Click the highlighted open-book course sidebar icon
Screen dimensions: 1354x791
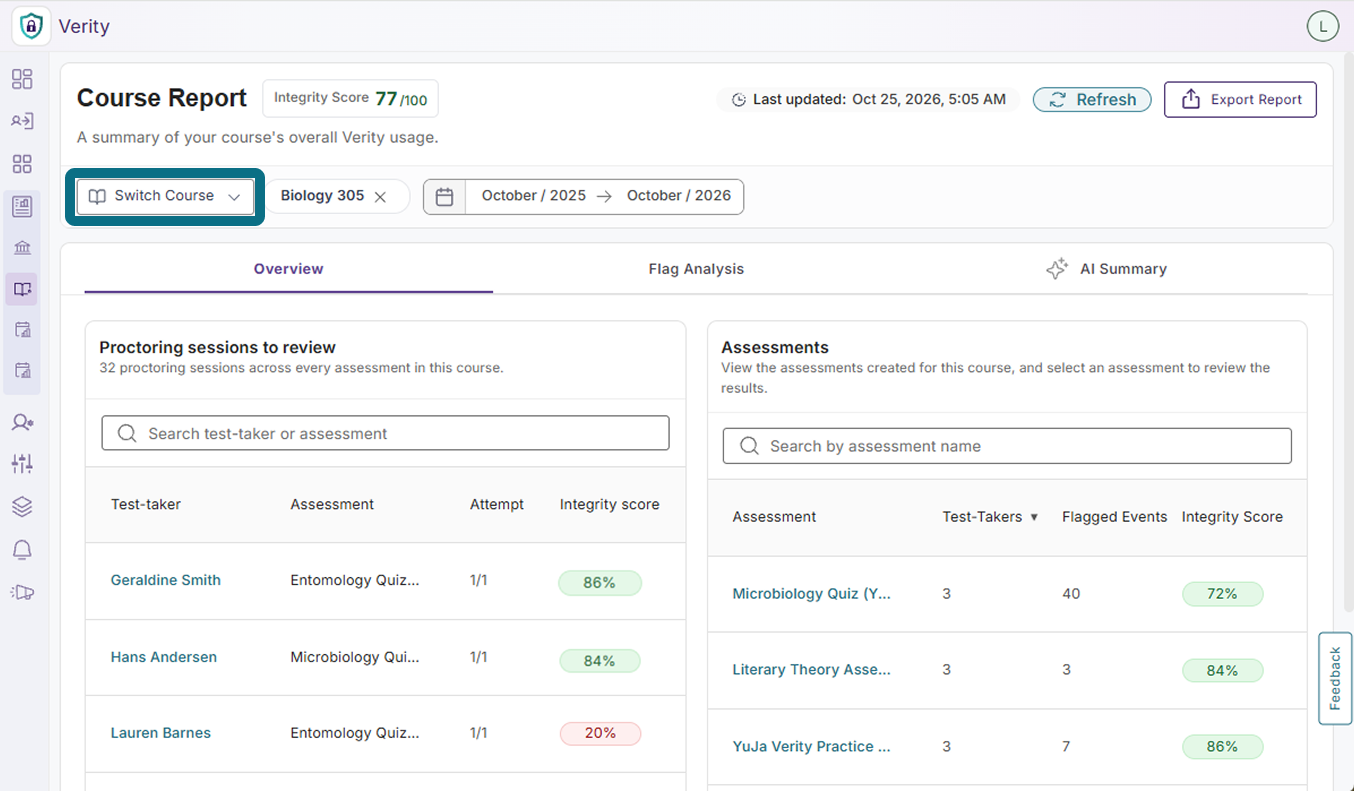22,290
